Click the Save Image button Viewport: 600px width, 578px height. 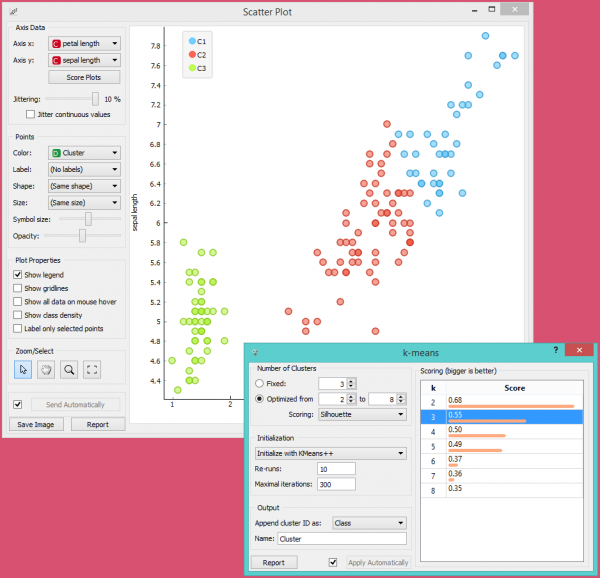pyautogui.click(x=38, y=424)
